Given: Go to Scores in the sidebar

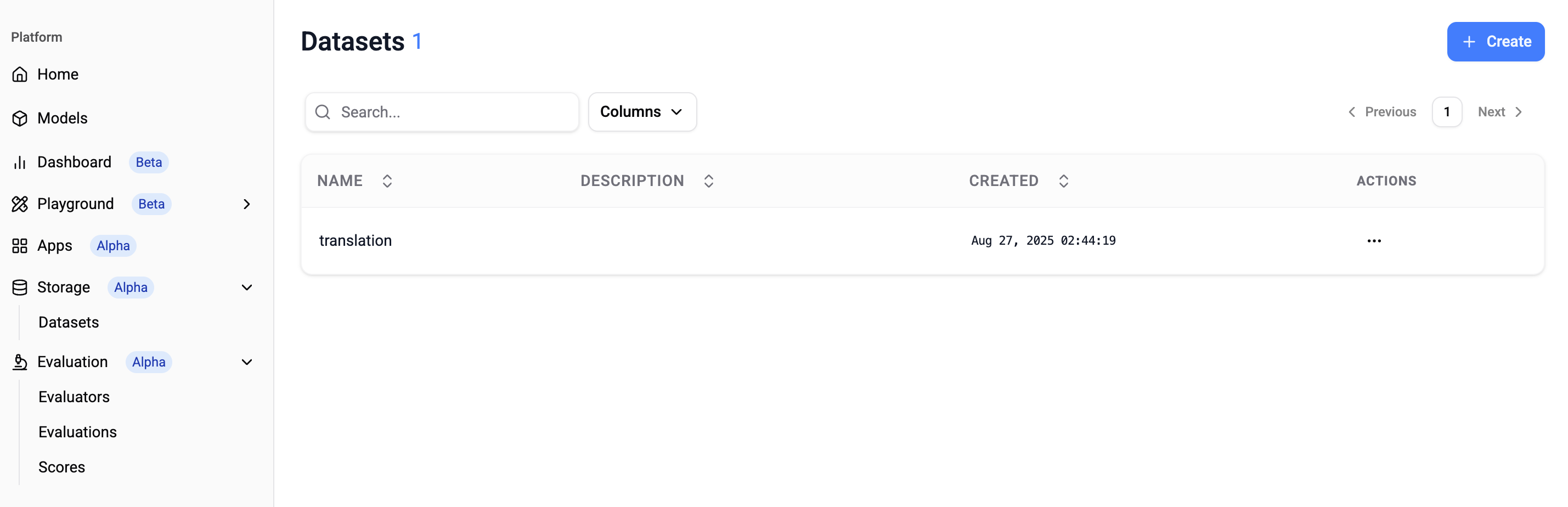Looking at the screenshot, I should (61, 467).
